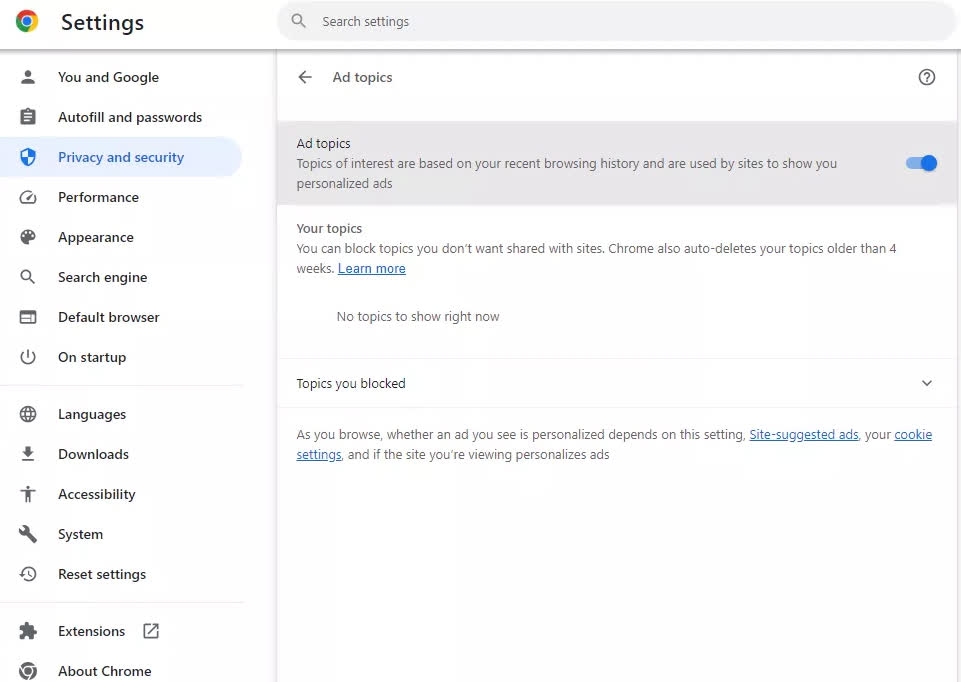
Task: Click the System wrench icon
Action: [28, 534]
